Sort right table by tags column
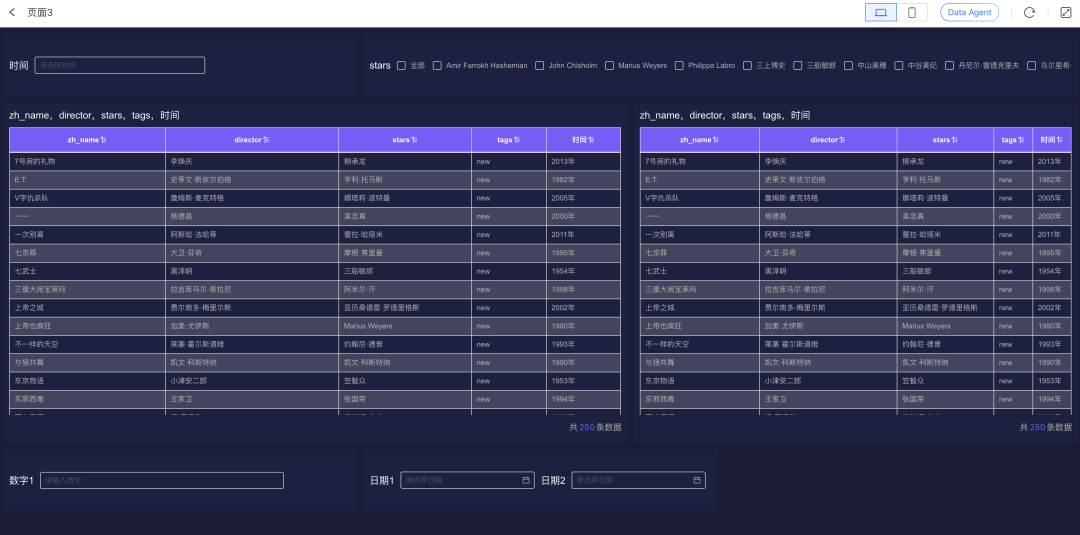Viewport: 1080px width, 535px height. (1021, 140)
